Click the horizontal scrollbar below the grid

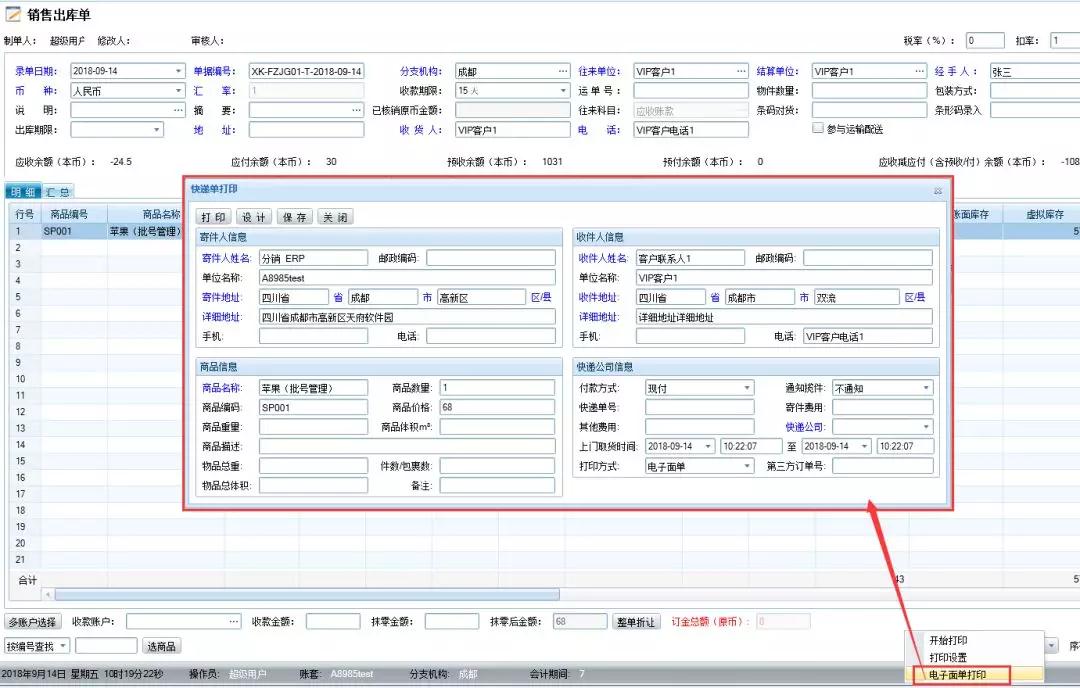[x=307, y=594]
